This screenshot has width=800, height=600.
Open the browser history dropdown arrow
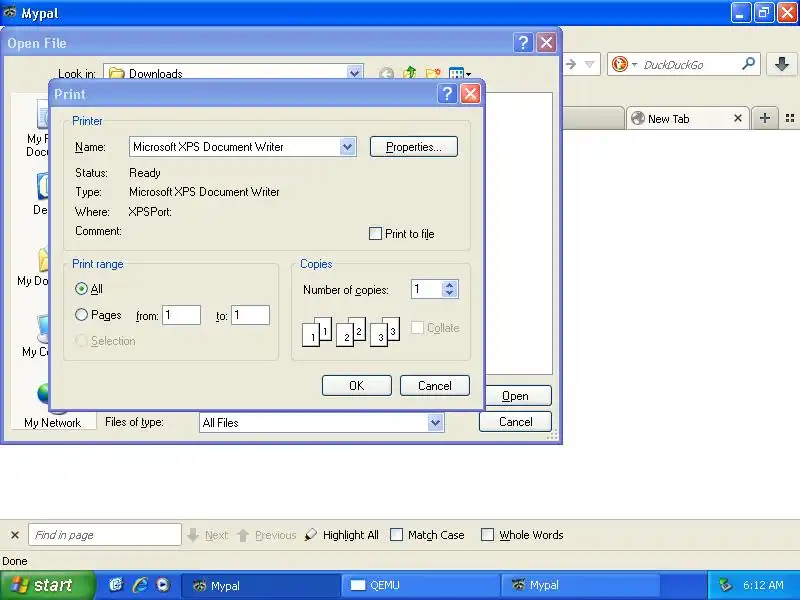(590, 64)
